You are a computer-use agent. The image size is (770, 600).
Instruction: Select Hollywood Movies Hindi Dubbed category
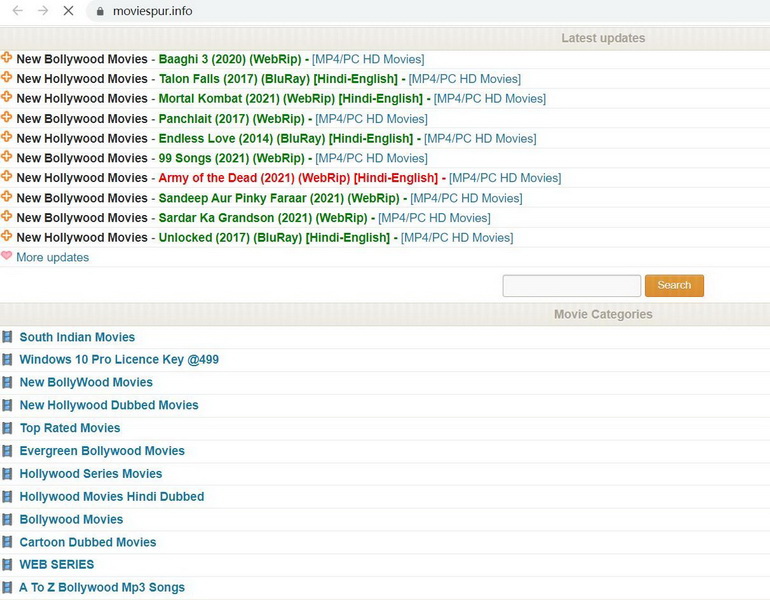[112, 497]
